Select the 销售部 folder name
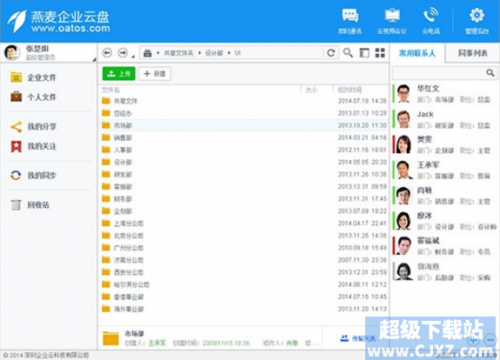 pyautogui.click(x=123, y=138)
